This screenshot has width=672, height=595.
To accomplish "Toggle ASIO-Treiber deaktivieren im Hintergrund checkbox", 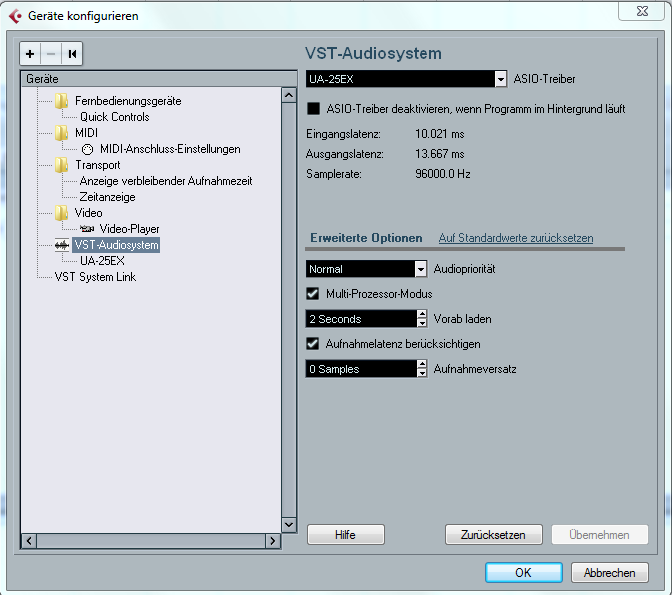I will click(313, 109).
